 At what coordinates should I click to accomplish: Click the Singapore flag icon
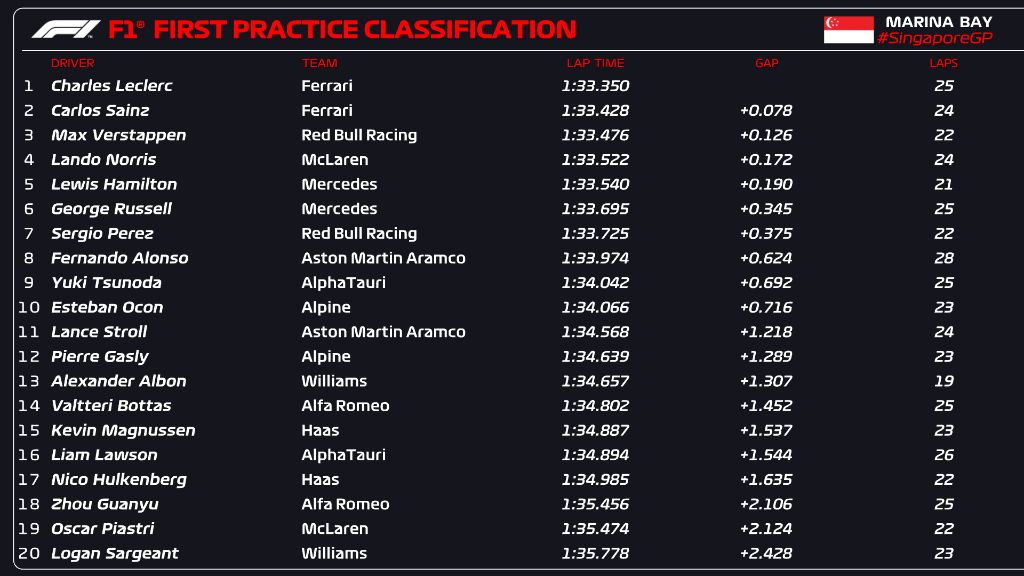(x=848, y=29)
